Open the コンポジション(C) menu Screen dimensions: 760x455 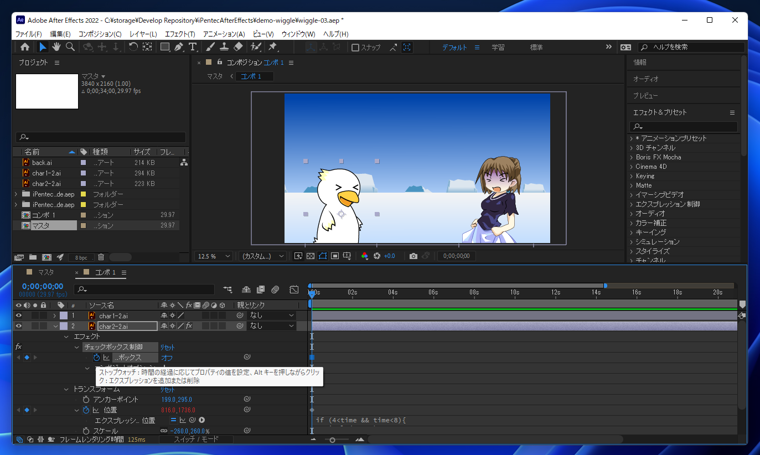click(x=100, y=34)
